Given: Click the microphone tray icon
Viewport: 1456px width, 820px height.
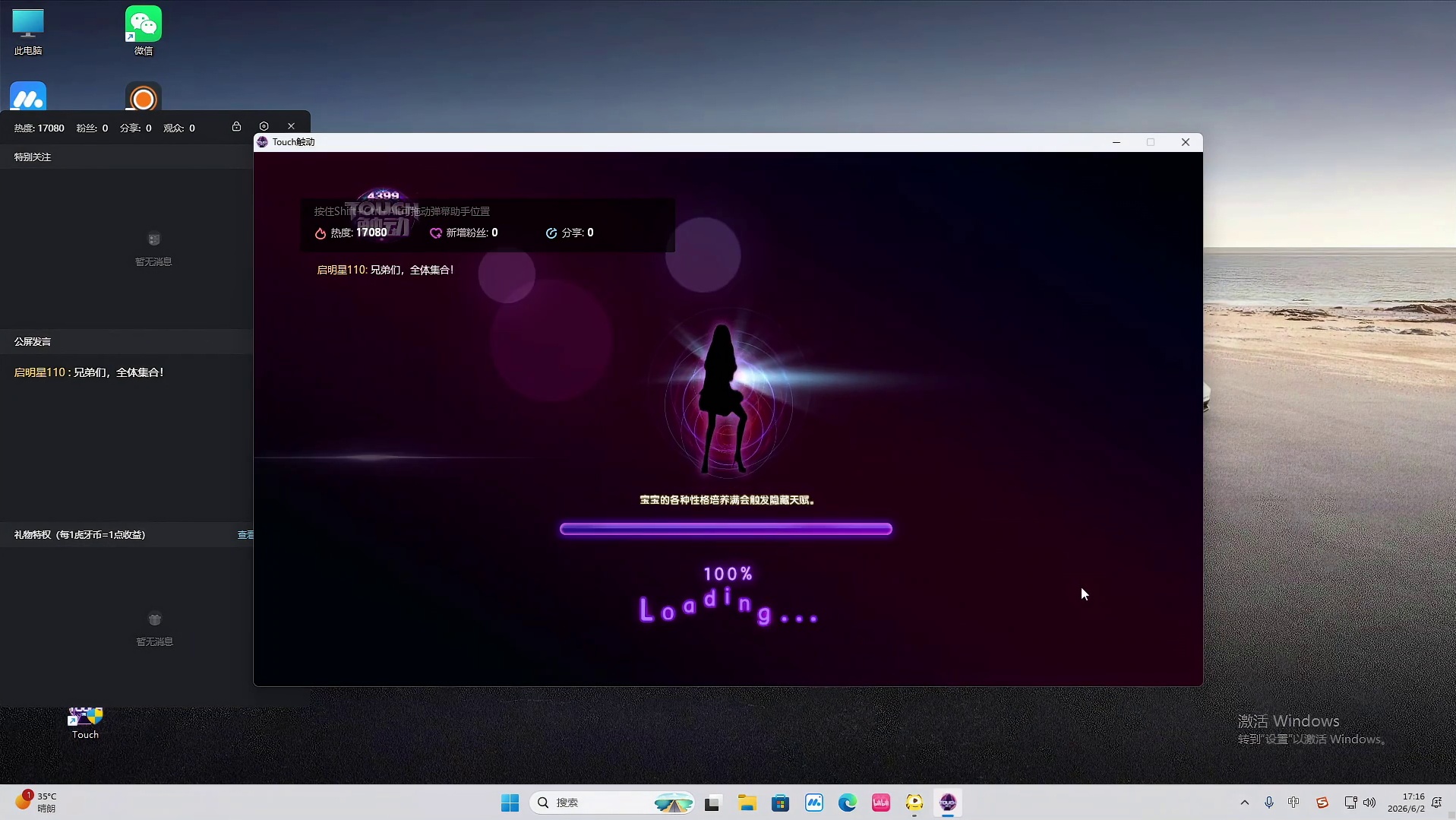Looking at the screenshot, I should click(1269, 803).
